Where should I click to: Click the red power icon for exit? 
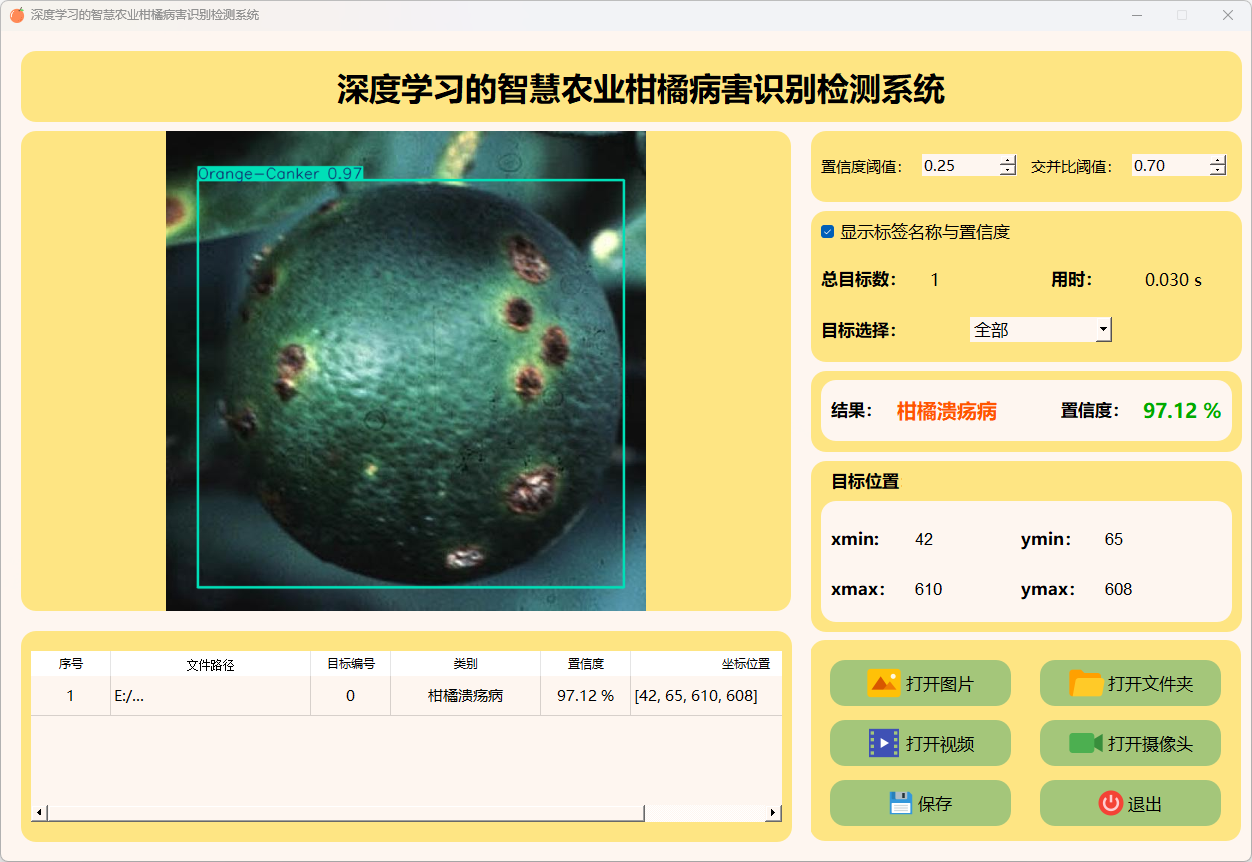click(x=1110, y=803)
